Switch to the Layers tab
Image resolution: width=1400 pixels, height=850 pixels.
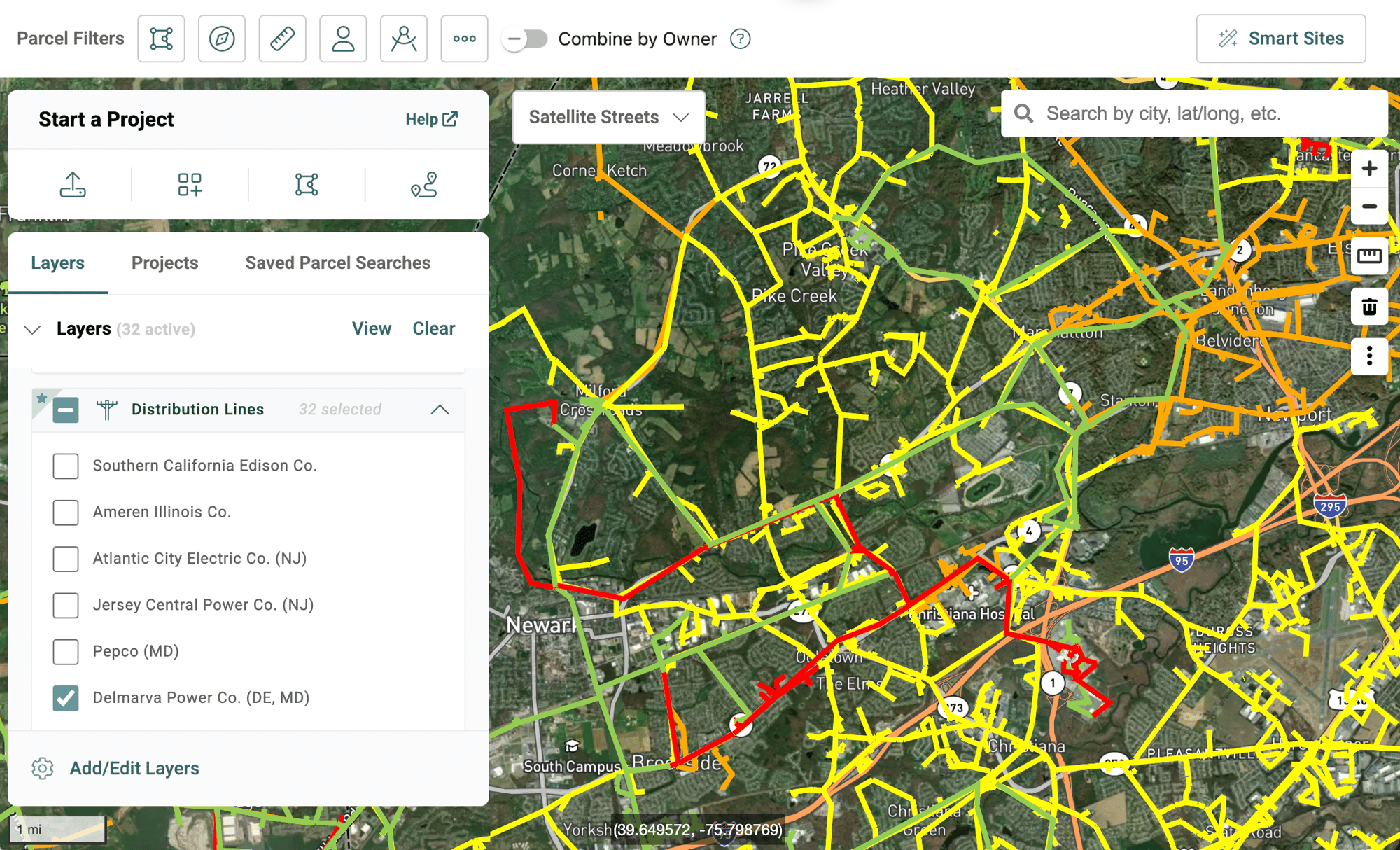pyautogui.click(x=57, y=263)
